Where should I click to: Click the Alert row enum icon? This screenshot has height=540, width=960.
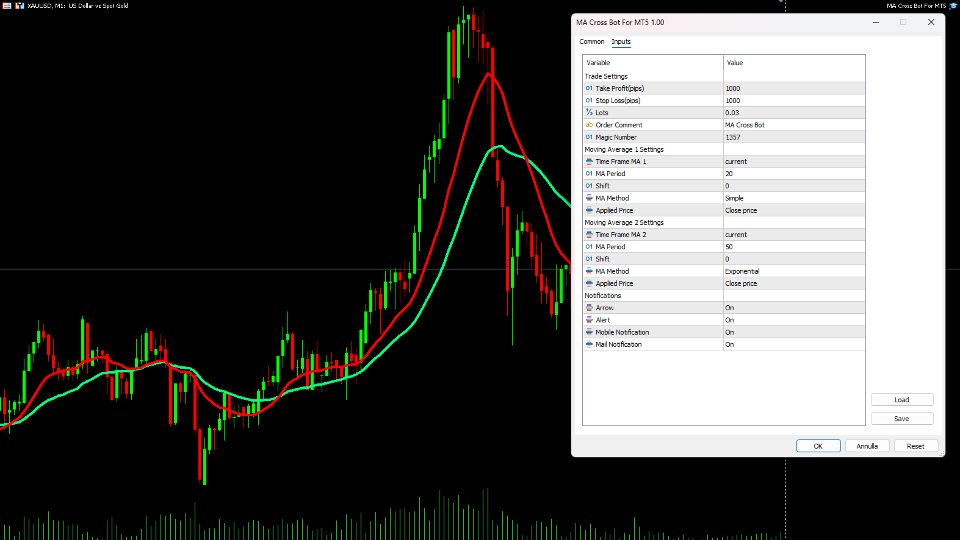coord(589,320)
